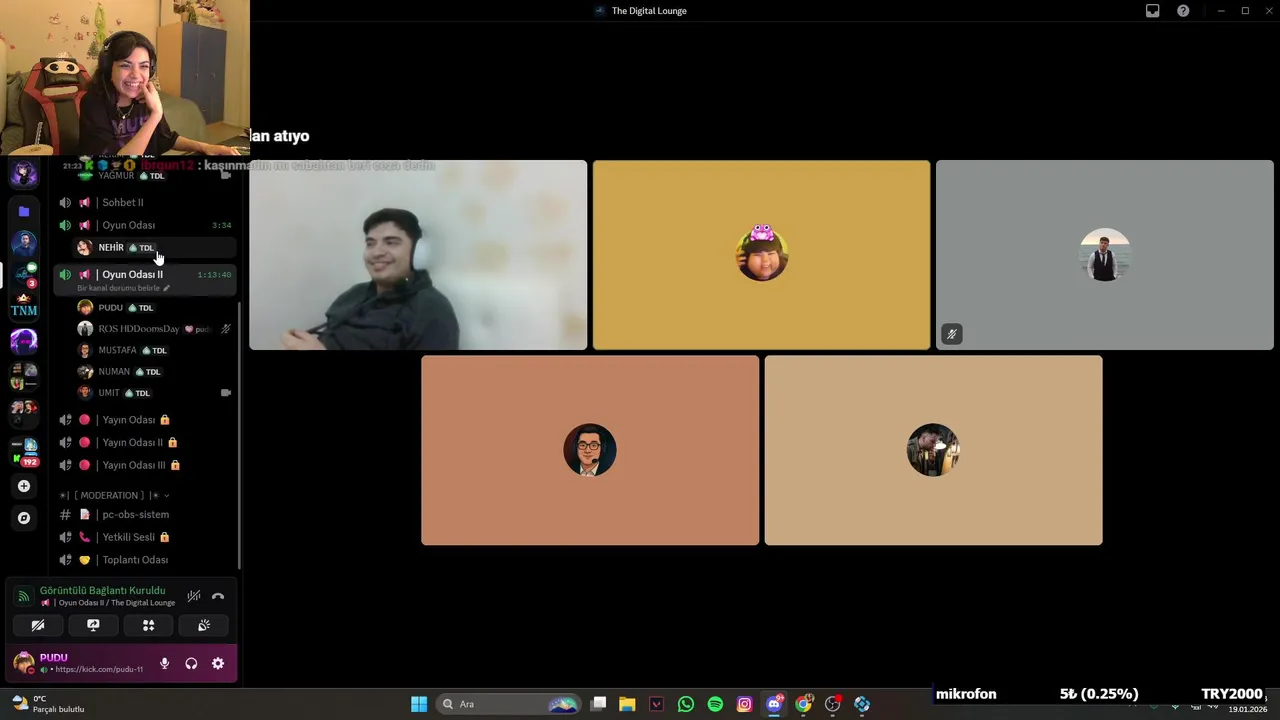Click user MUSTAFA in voice list
This screenshot has width=1280, height=720.
coord(155,350)
